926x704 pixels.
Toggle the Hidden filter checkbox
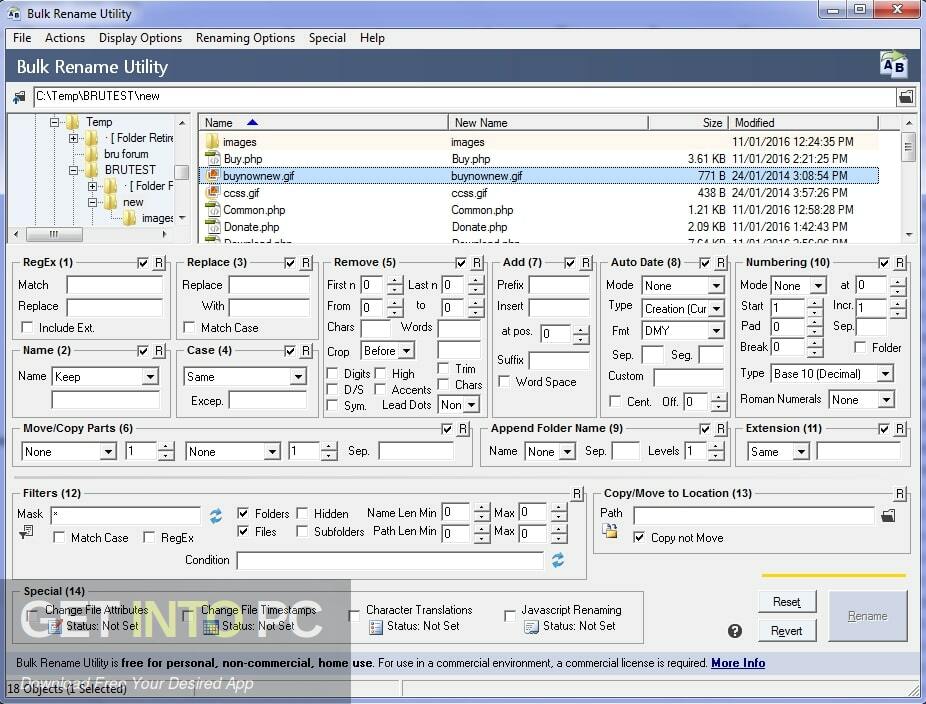point(302,513)
